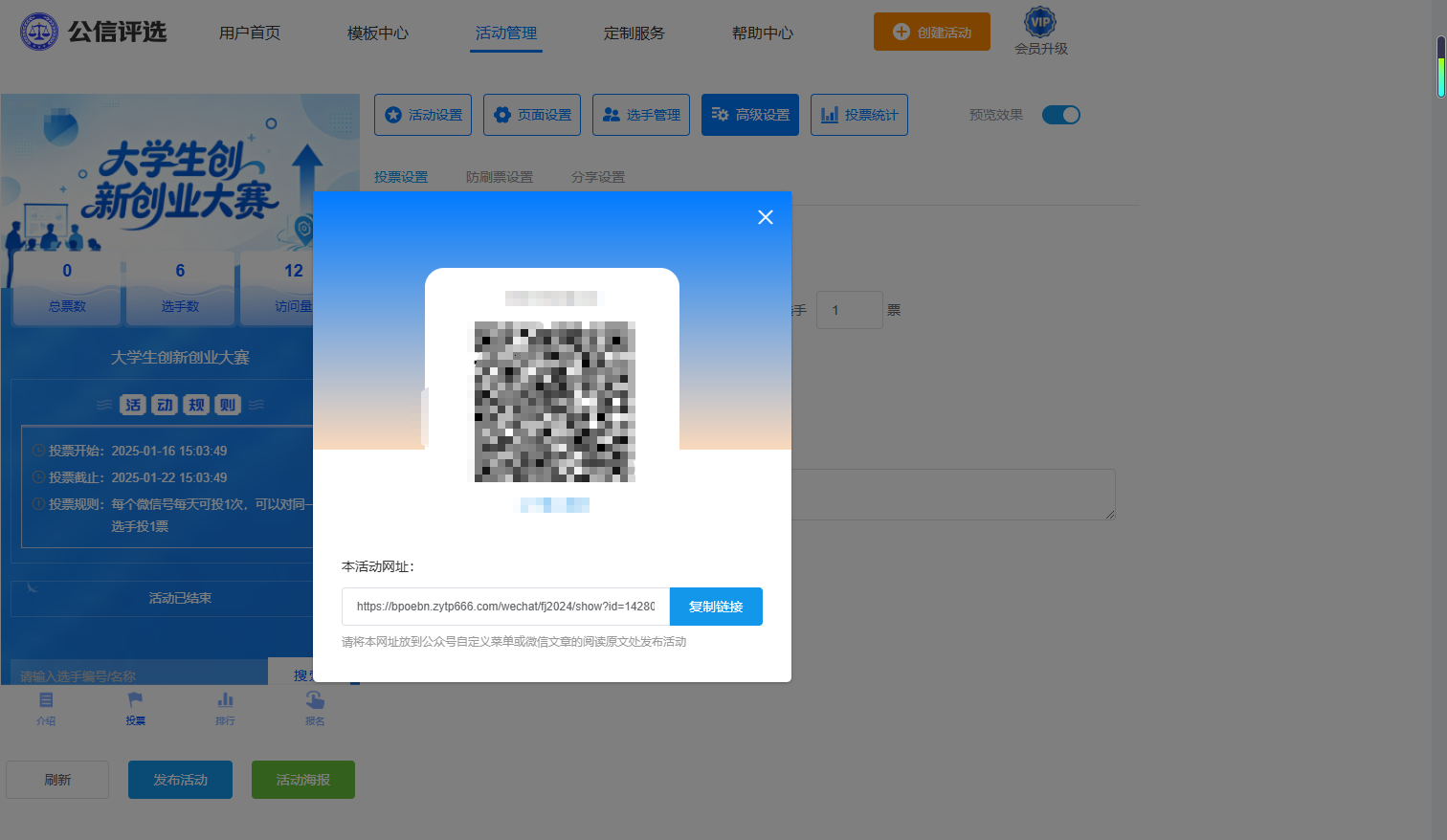The image size is (1447, 840).
Task: Go to 用户首页 in top navigation
Action: (250, 33)
